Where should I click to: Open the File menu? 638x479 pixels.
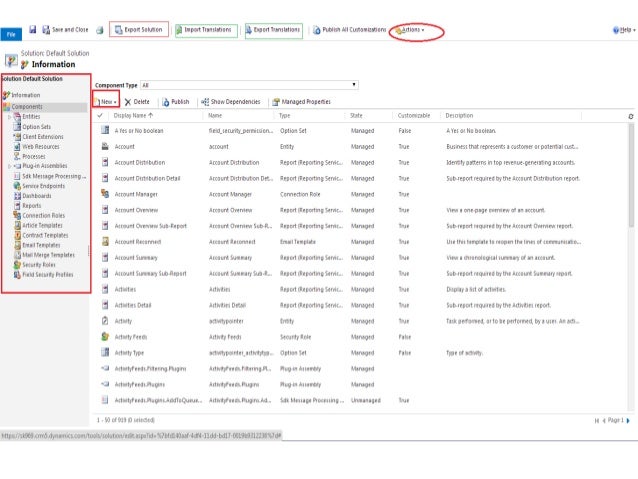tap(11, 33)
